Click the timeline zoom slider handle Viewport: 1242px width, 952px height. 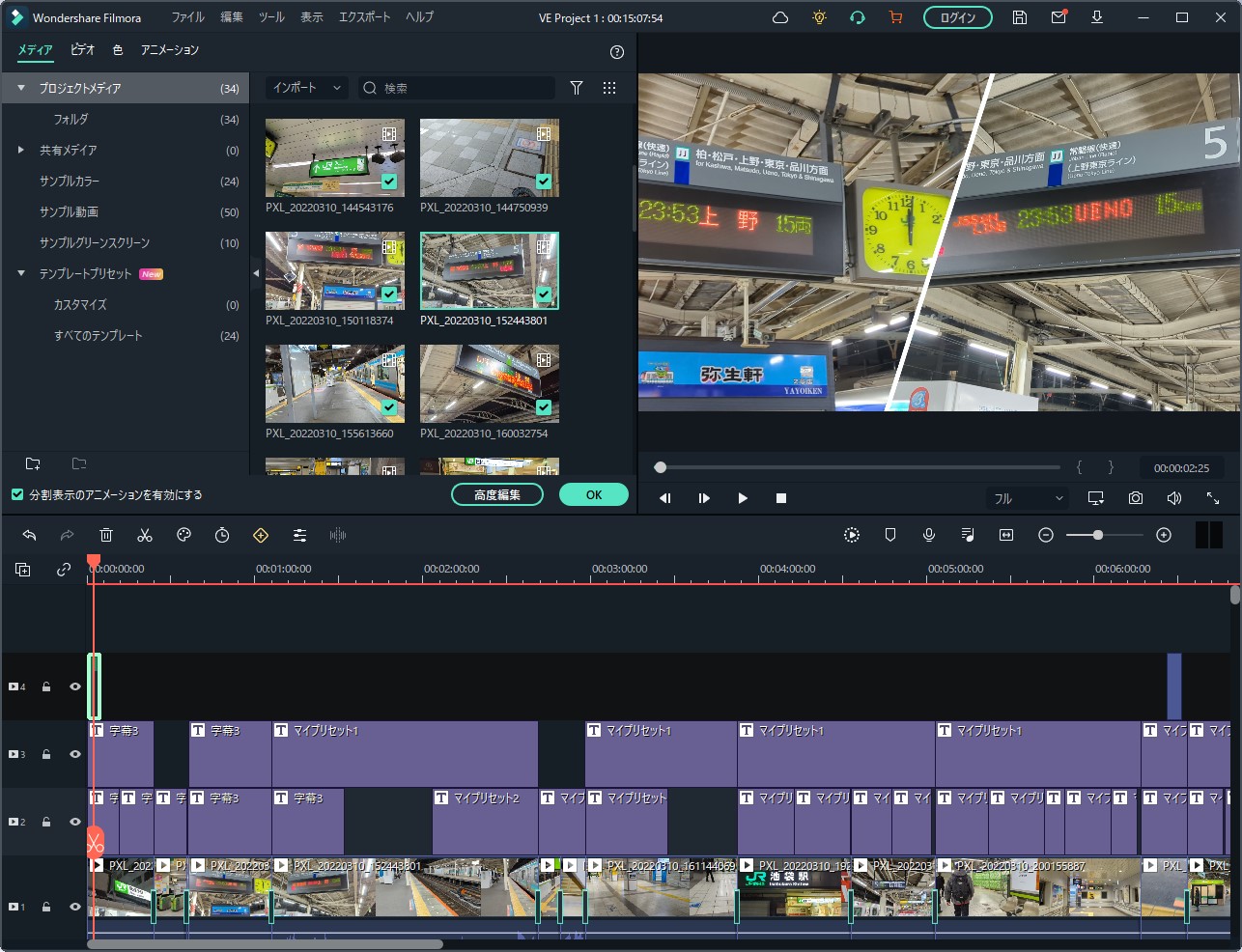(x=1097, y=535)
